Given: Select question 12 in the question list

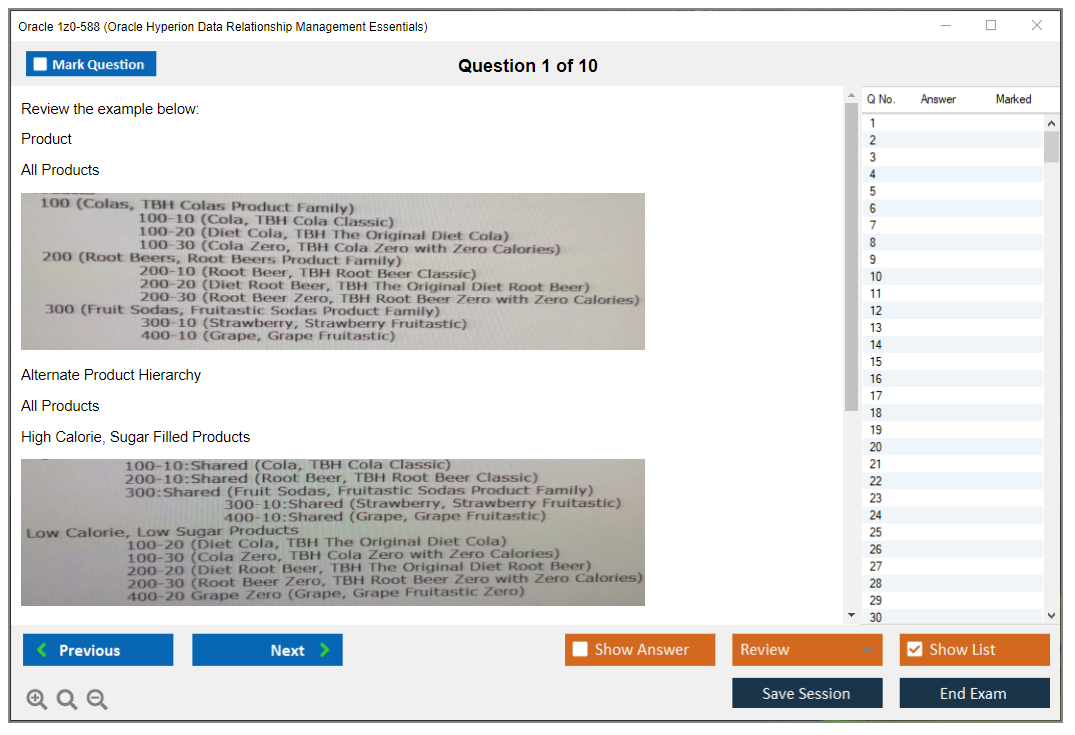Looking at the screenshot, I should (875, 310).
